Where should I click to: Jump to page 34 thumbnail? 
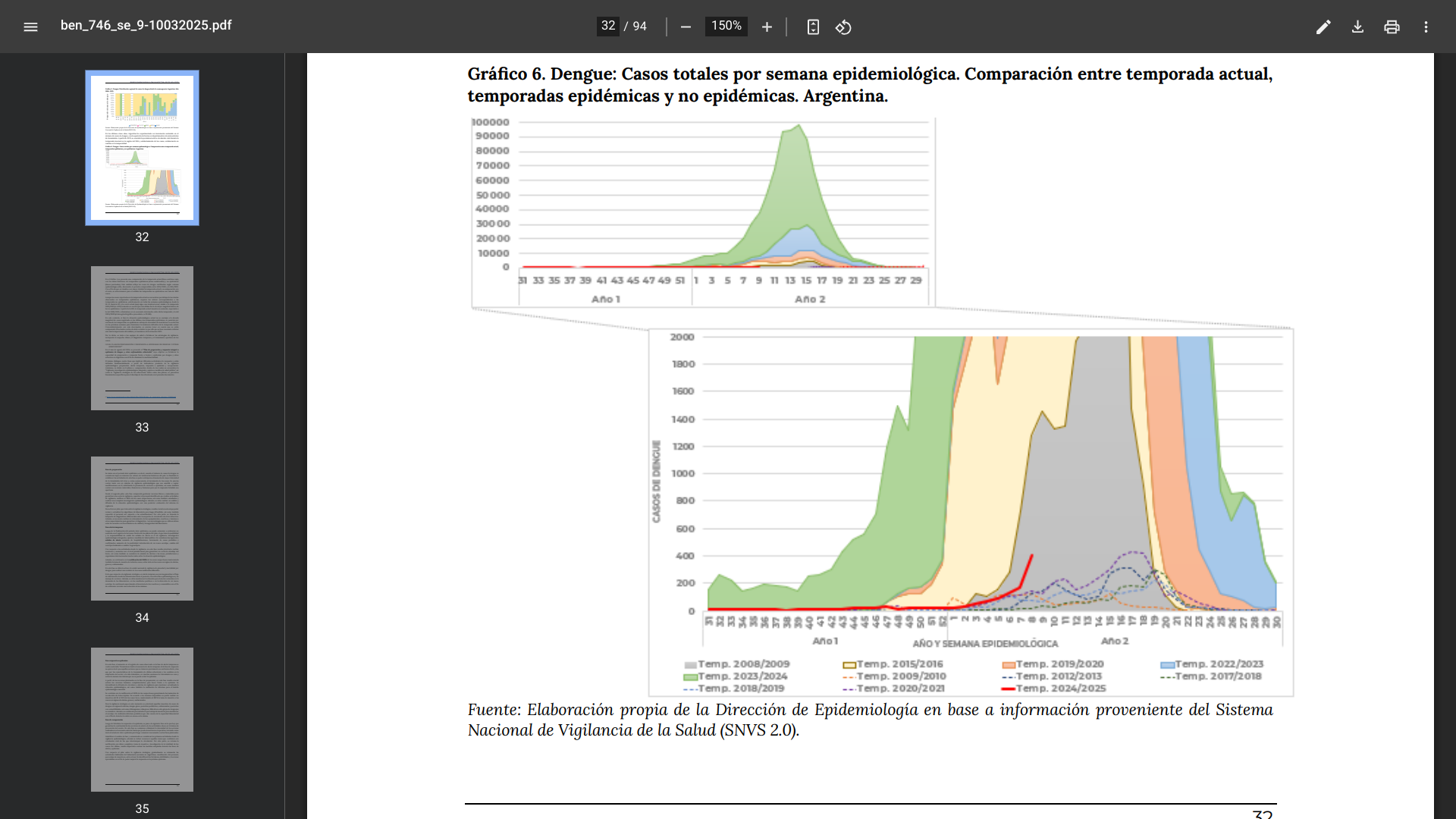click(x=142, y=529)
